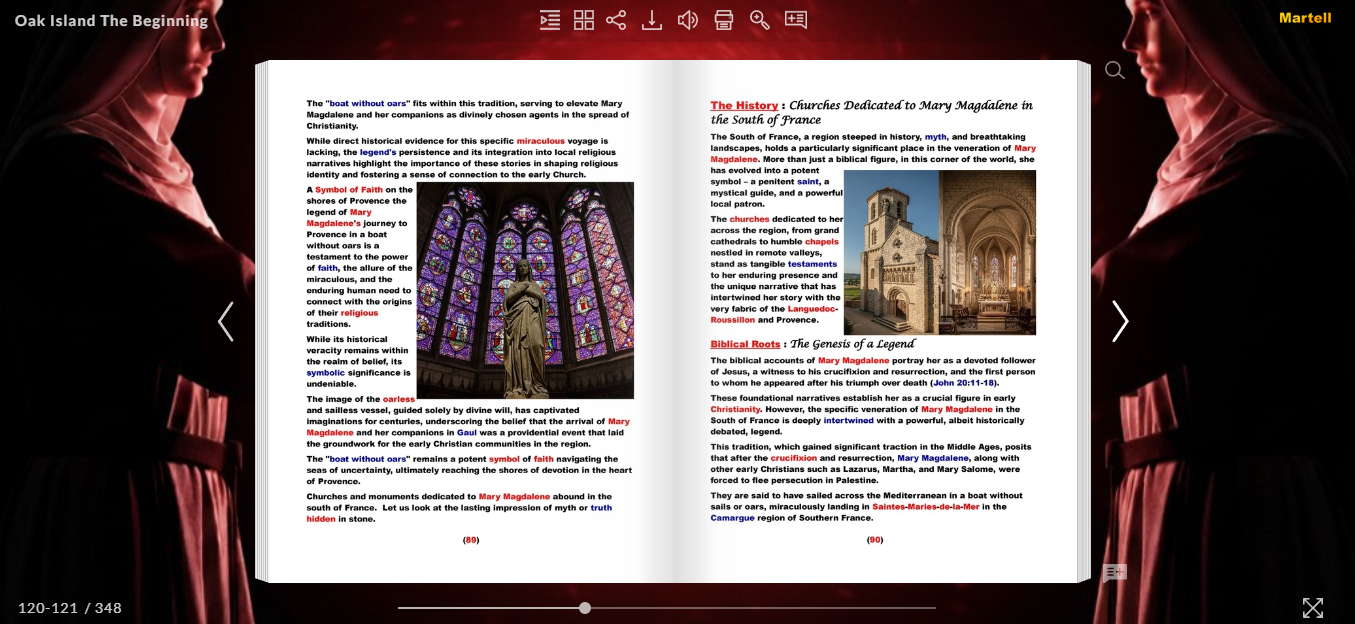Open the stained glass statue image
Viewport: 1355px width, 624px height.
pos(525,290)
